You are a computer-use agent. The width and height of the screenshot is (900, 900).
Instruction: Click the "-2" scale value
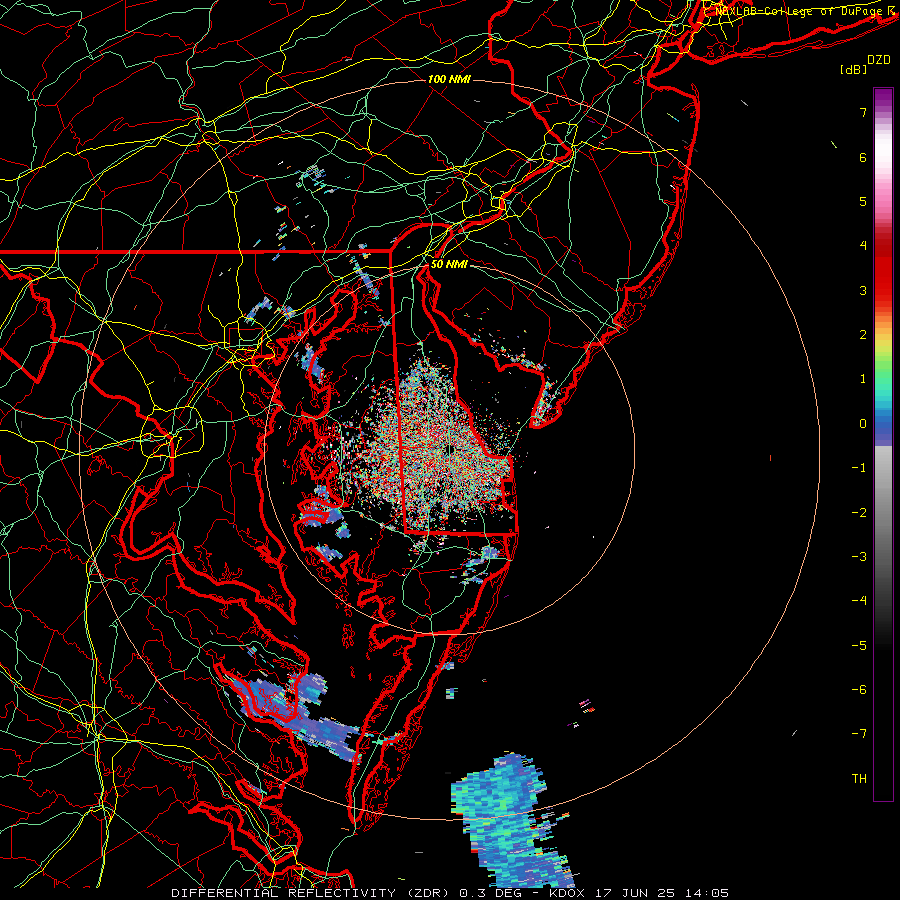(x=859, y=513)
